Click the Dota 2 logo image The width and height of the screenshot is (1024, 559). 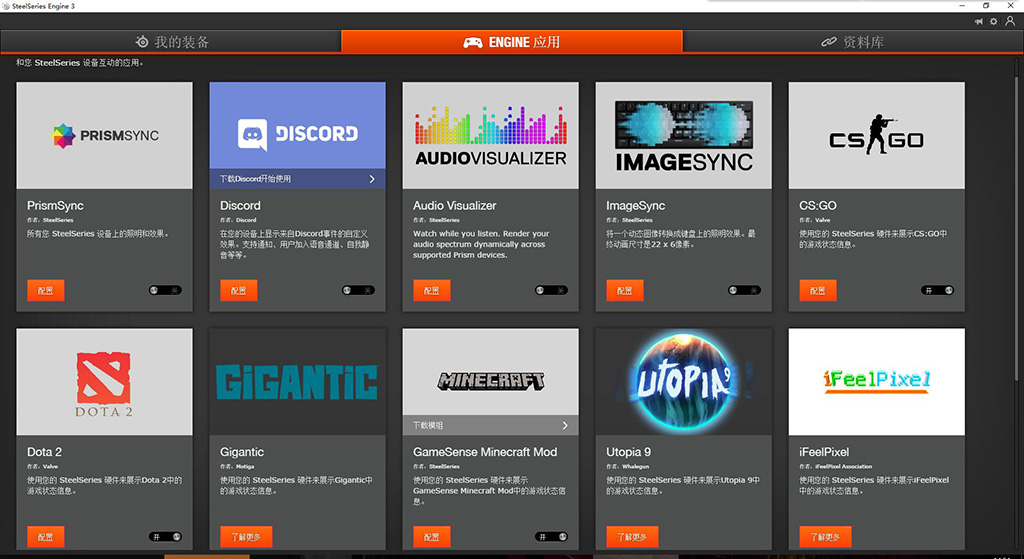[105, 382]
